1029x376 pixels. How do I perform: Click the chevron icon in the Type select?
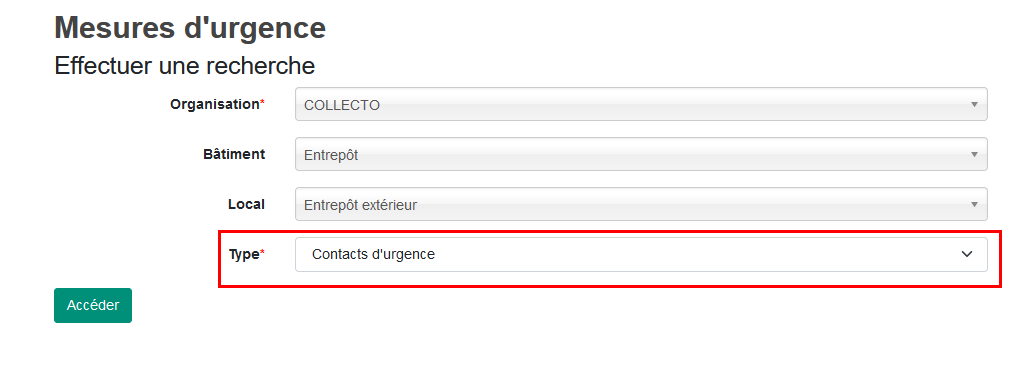pos(967,255)
